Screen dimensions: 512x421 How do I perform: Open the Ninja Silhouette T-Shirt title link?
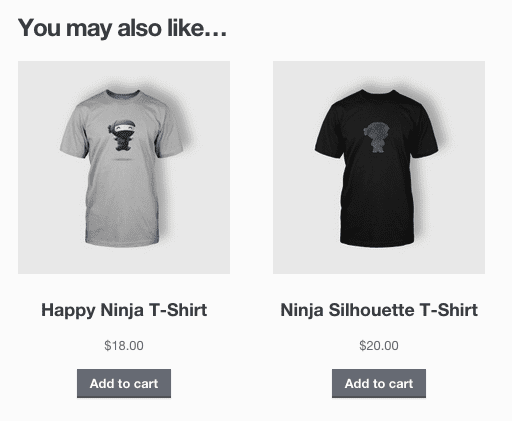pos(379,310)
